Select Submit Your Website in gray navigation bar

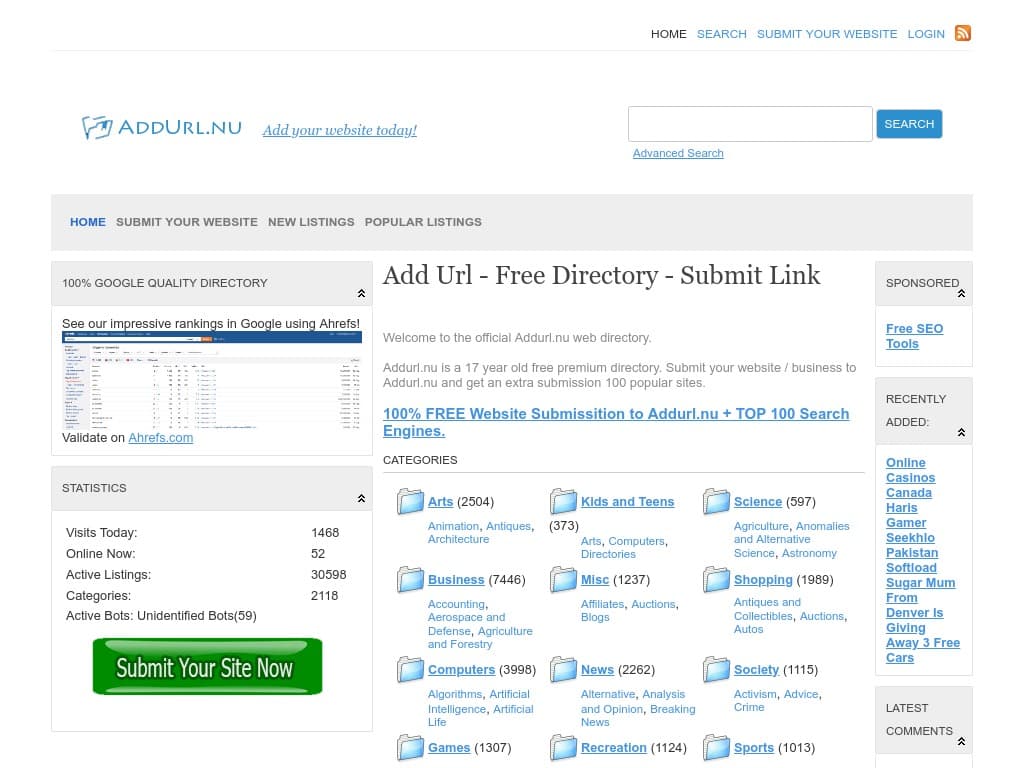[x=187, y=222]
